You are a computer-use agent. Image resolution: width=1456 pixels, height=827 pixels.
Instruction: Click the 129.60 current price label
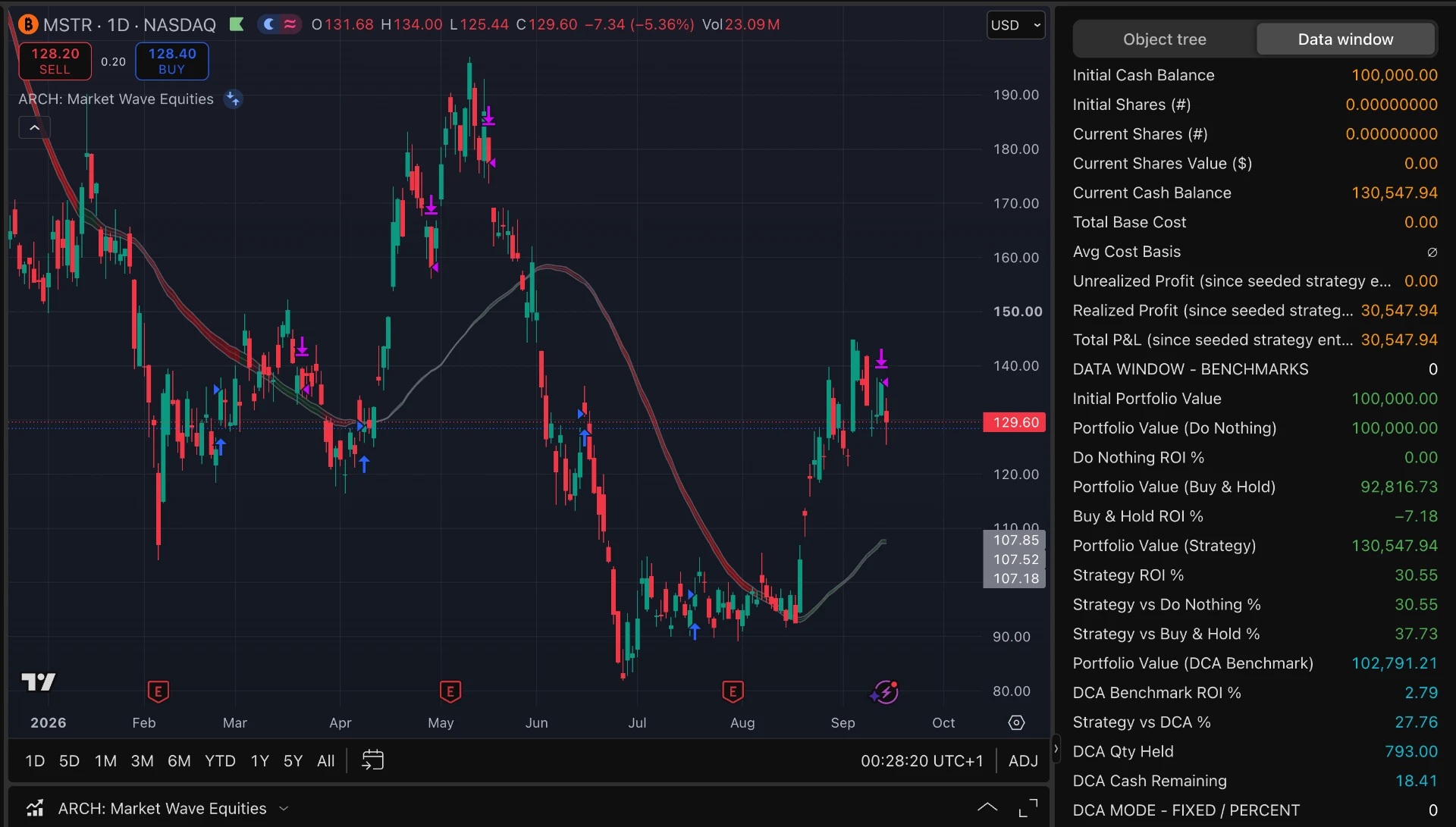point(1015,422)
